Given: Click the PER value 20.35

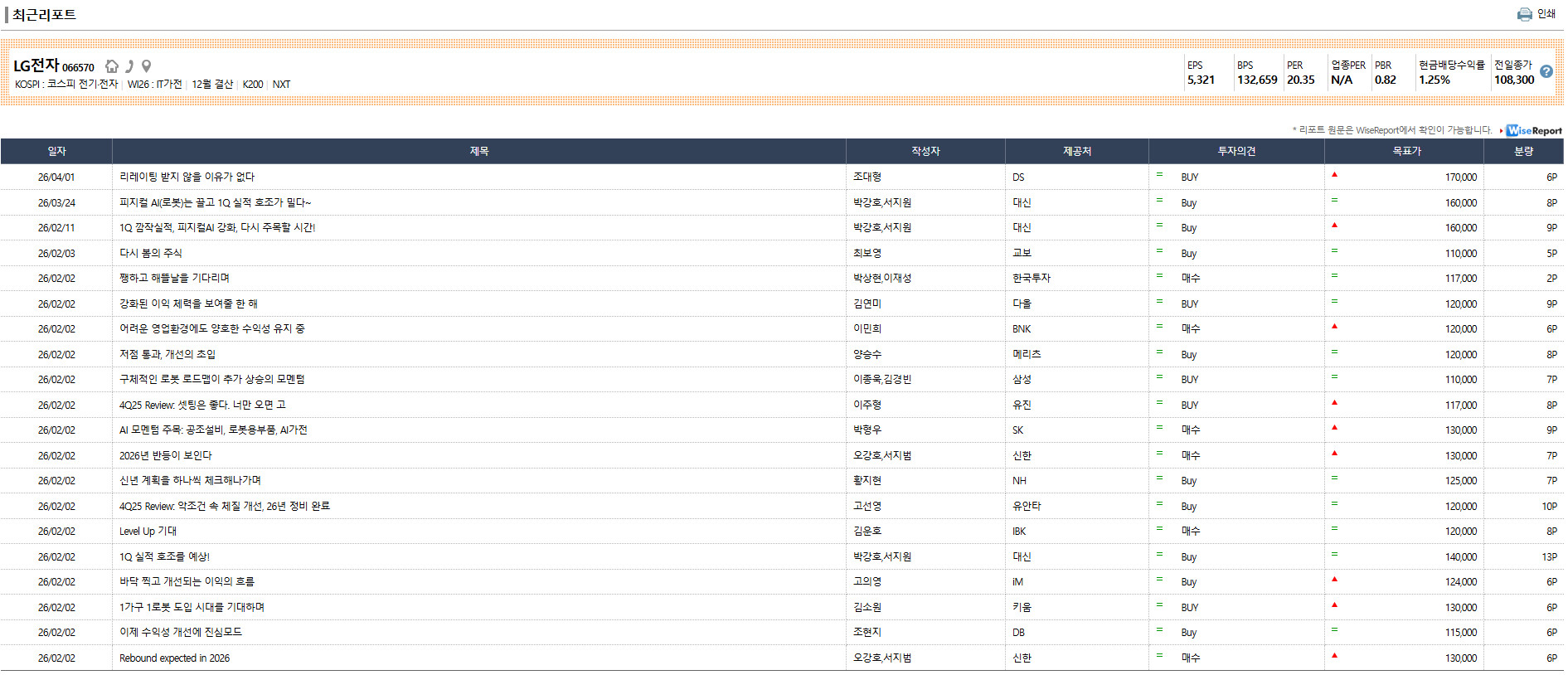Looking at the screenshot, I should pos(1301,80).
